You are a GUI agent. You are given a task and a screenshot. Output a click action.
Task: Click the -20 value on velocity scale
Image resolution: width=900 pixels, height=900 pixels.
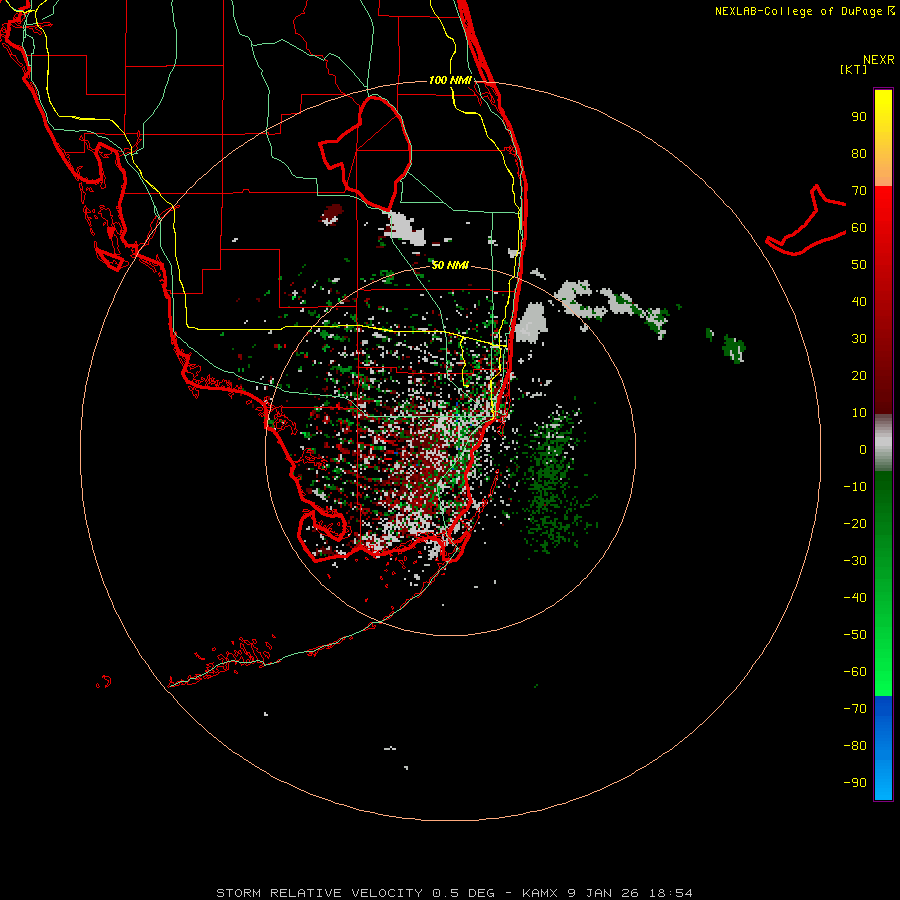pyautogui.click(x=855, y=523)
